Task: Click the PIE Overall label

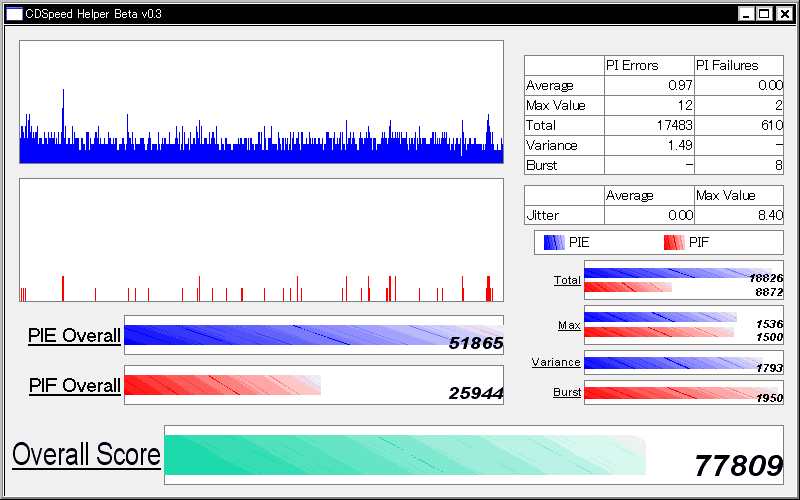Action: 74,336
